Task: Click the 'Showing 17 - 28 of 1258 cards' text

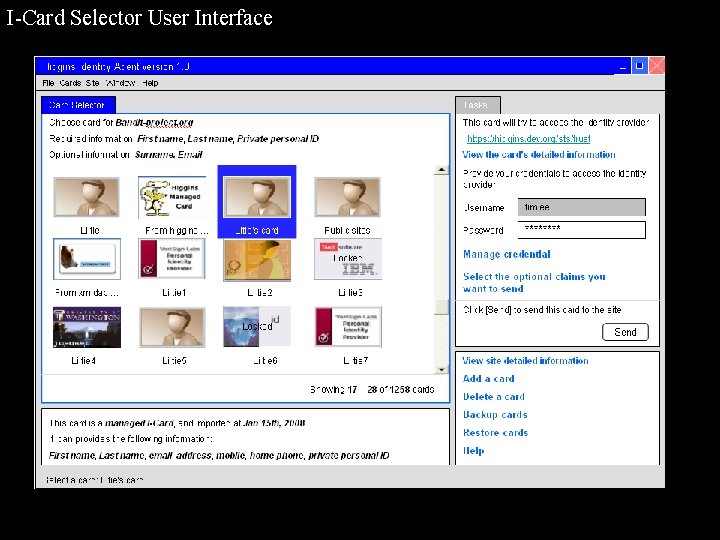Action: coord(372,389)
